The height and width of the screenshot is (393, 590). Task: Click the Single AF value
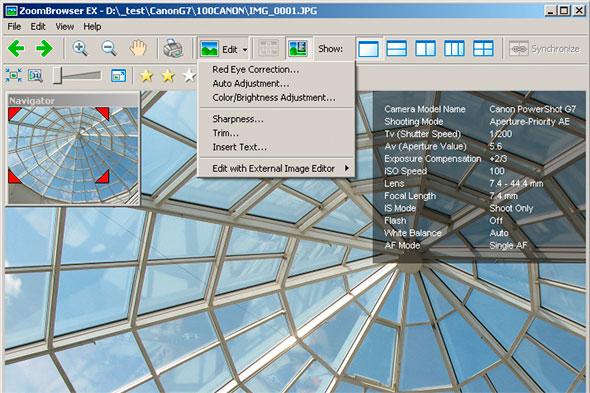[x=508, y=245]
